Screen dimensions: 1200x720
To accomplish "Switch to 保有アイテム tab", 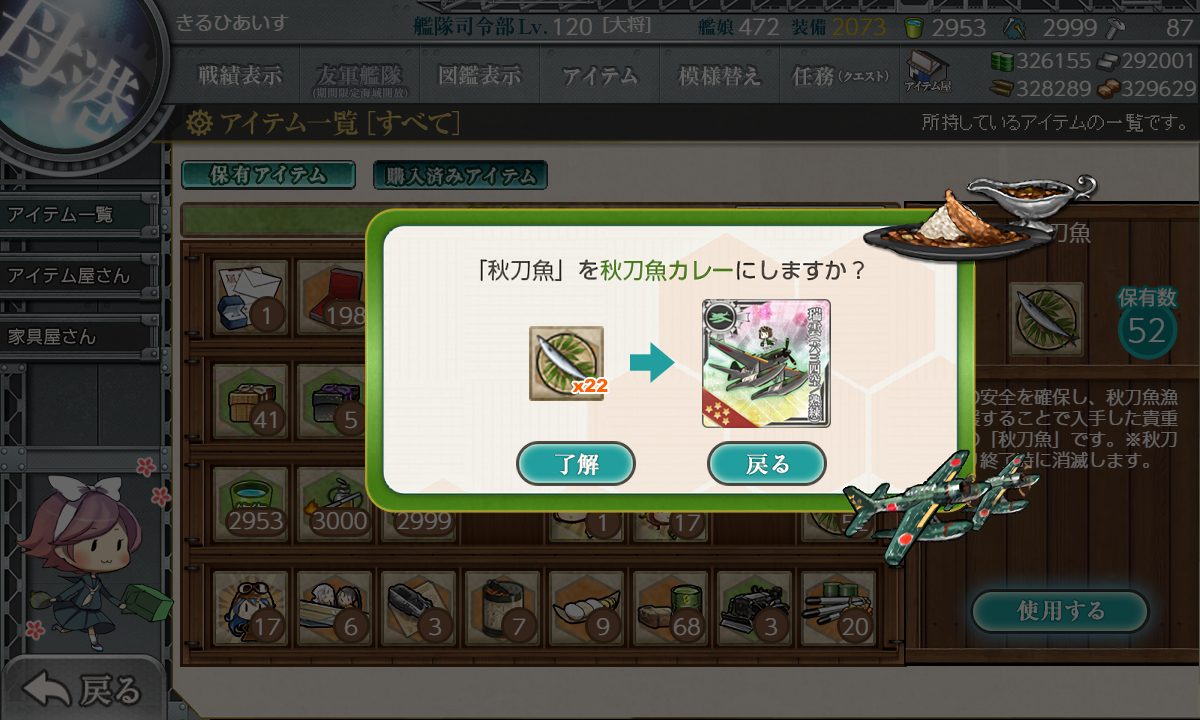I will (268, 175).
